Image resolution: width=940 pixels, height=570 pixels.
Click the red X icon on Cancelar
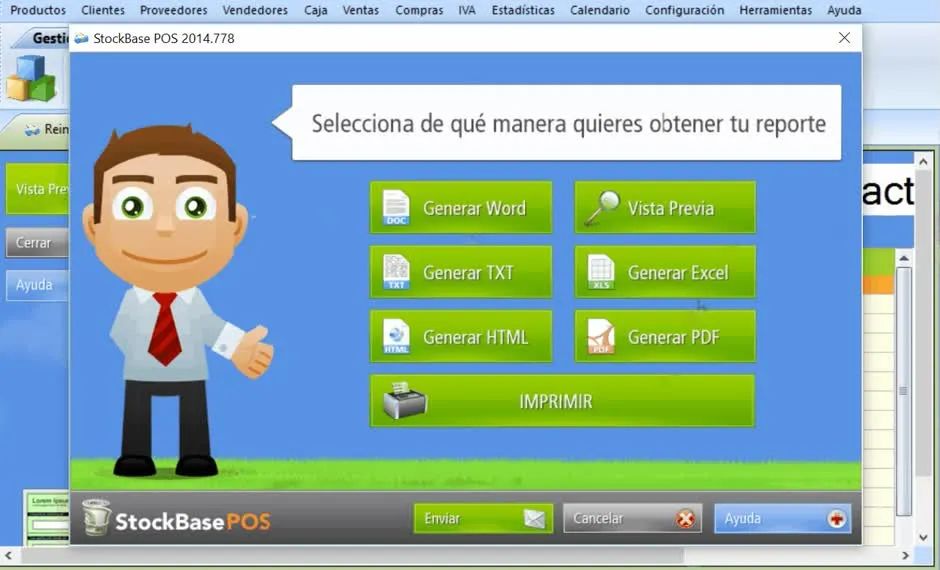pyautogui.click(x=685, y=518)
